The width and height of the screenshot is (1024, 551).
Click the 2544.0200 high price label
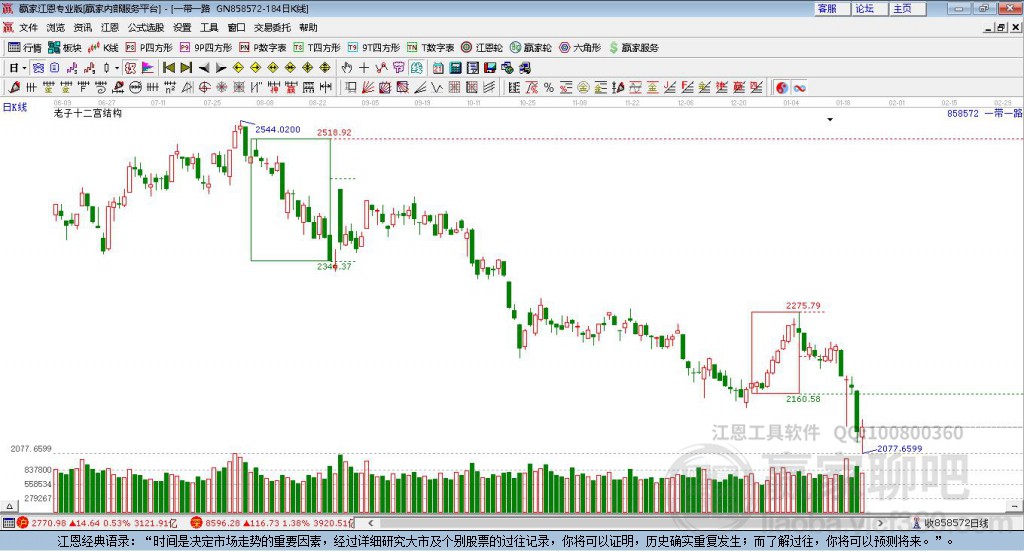(x=278, y=129)
